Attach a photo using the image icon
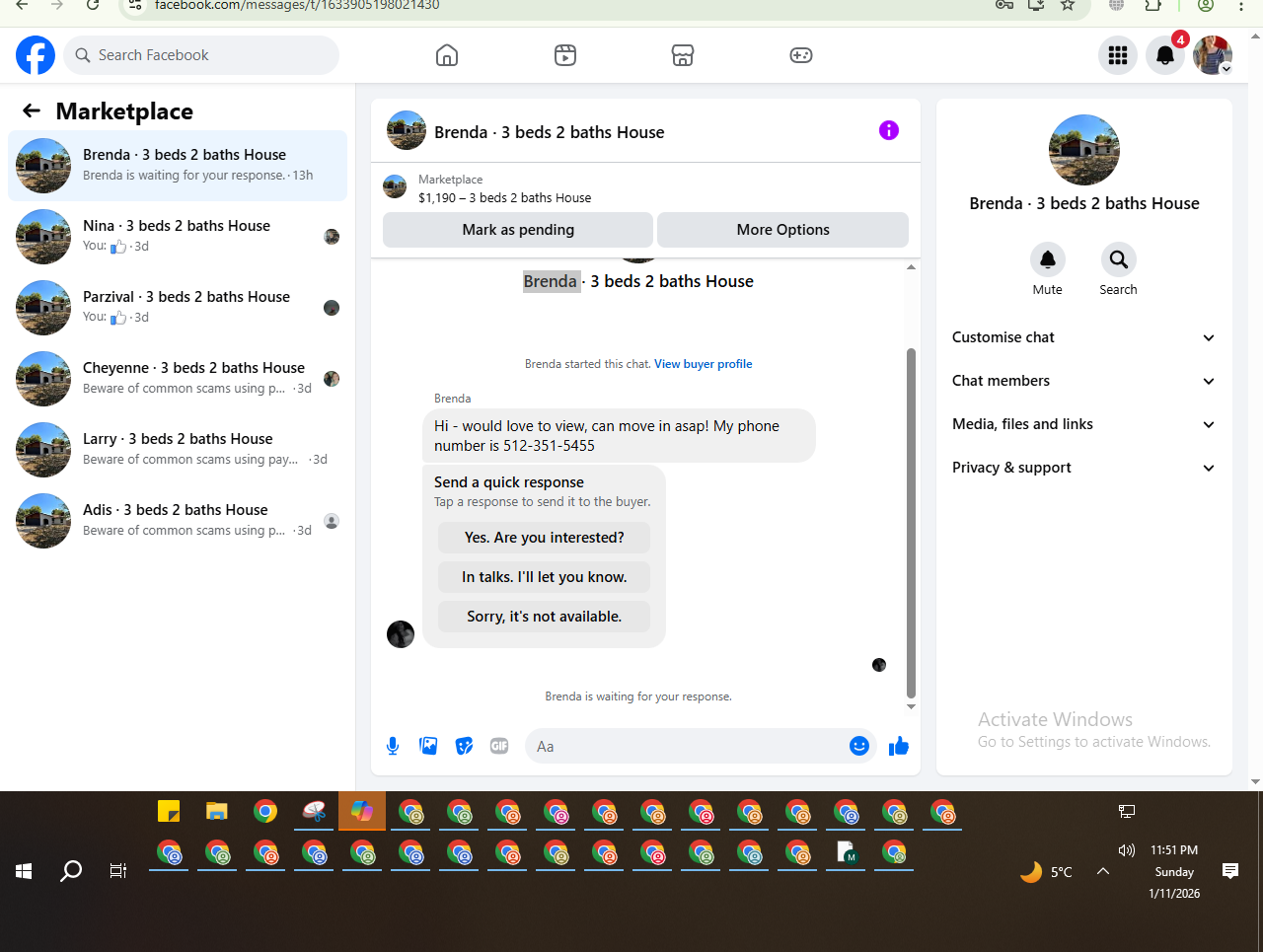The image size is (1263, 952). 428,746
